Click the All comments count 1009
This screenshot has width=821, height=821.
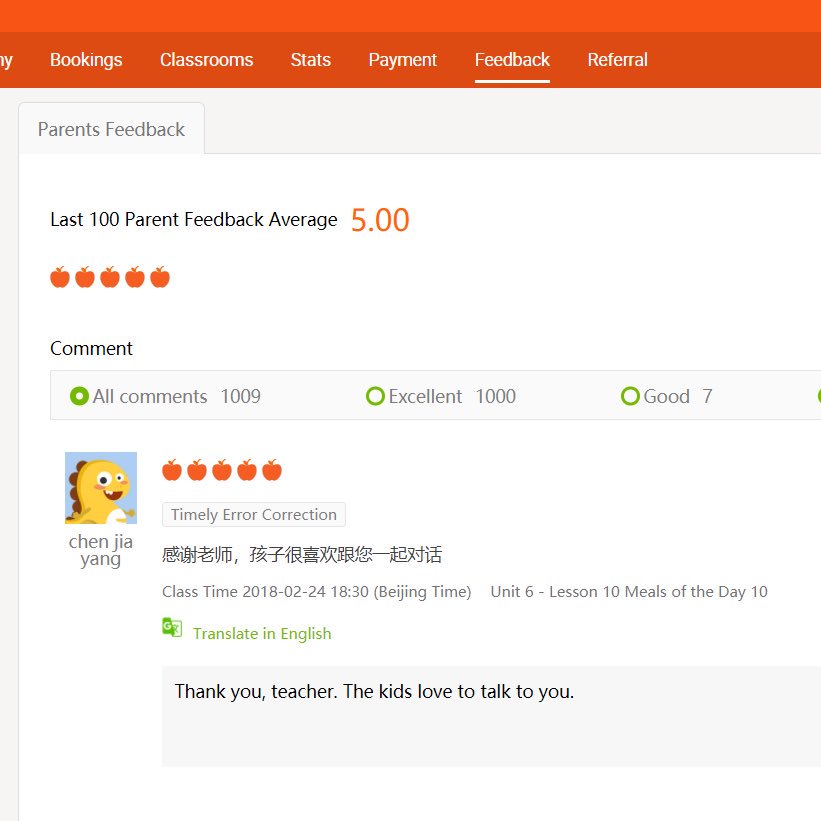[240, 396]
